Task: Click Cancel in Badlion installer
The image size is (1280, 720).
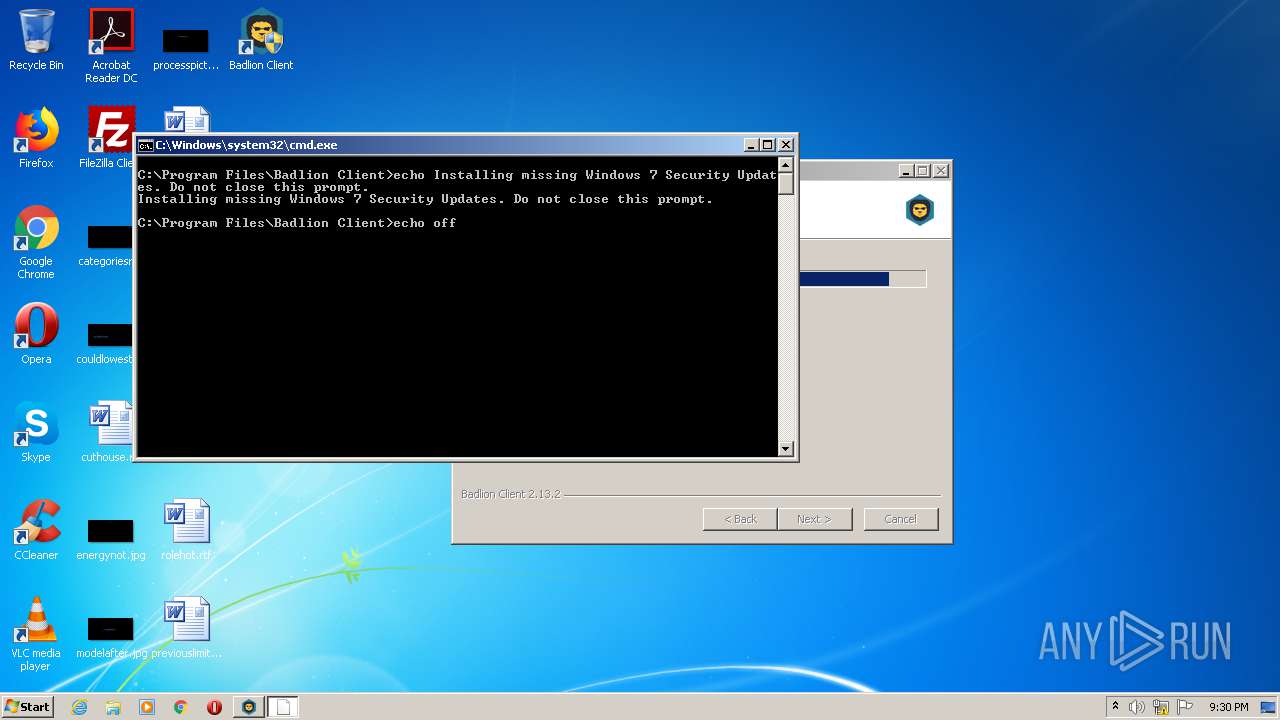Action: (x=900, y=519)
